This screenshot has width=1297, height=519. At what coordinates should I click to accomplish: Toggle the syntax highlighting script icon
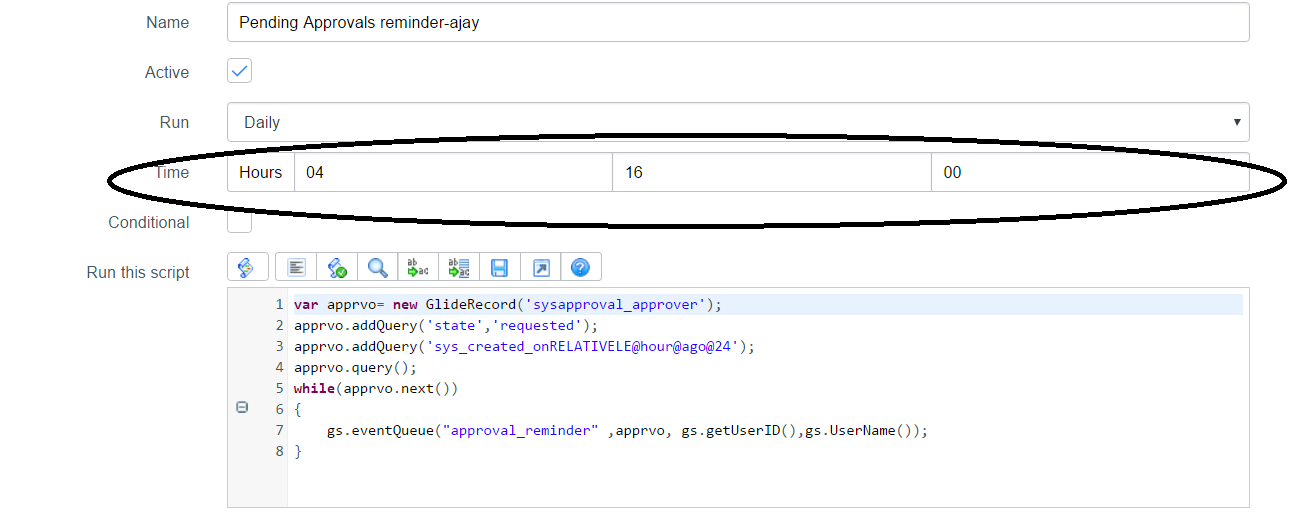click(x=247, y=267)
